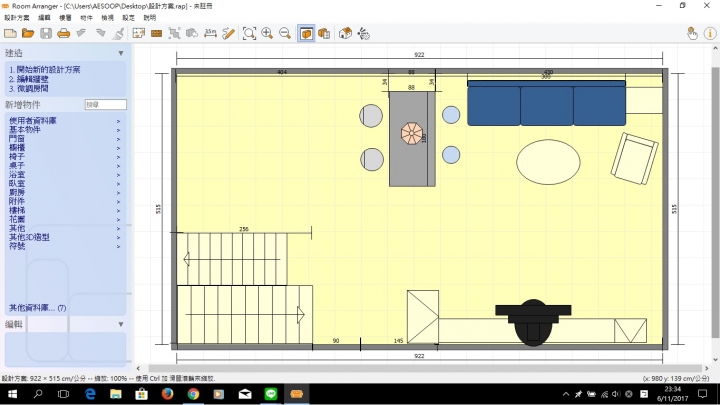Image resolution: width=720 pixels, height=405 pixels.
Task: Zoom out with the minus magnifier
Action: [285, 34]
